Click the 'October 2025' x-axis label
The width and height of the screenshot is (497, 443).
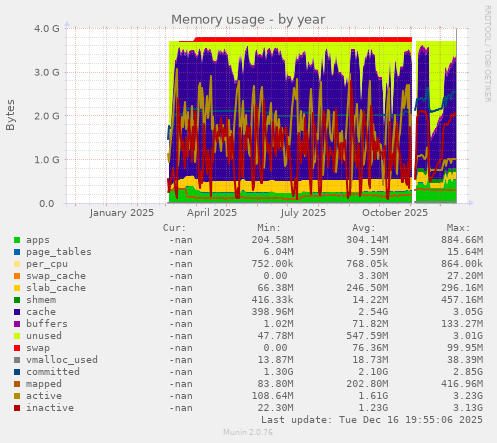[395, 213]
